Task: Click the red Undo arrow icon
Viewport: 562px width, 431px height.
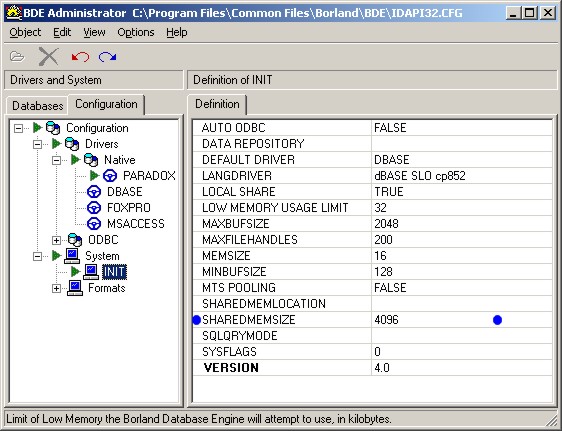Action: tap(80, 57)
